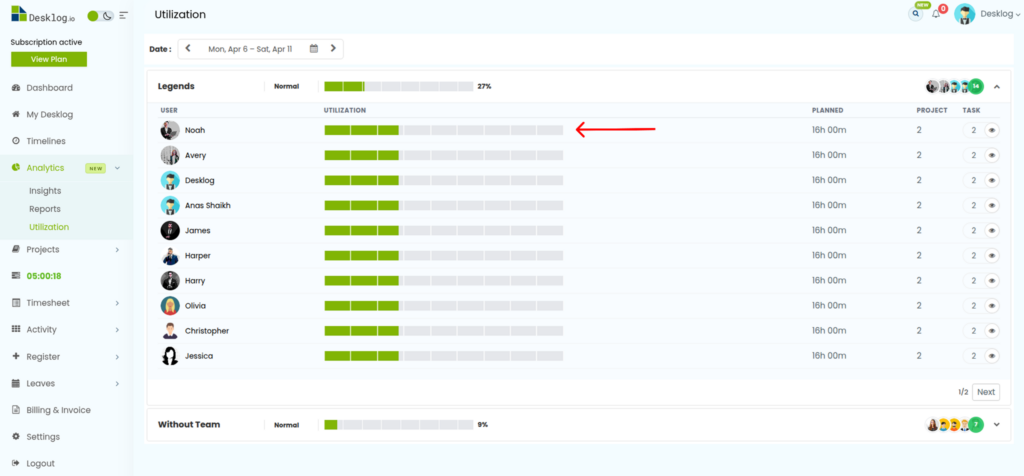Viewport: 1024px width, 476px height.
Task: Click the Next pagination button
Action: pyautogui.click(x=985, y=392)
